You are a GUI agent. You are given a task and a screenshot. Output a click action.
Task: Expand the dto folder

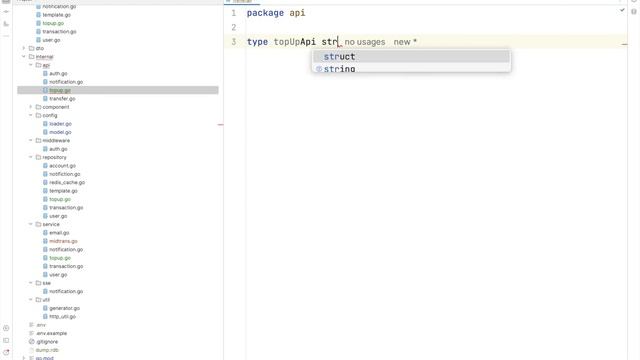tap(24, 48)
